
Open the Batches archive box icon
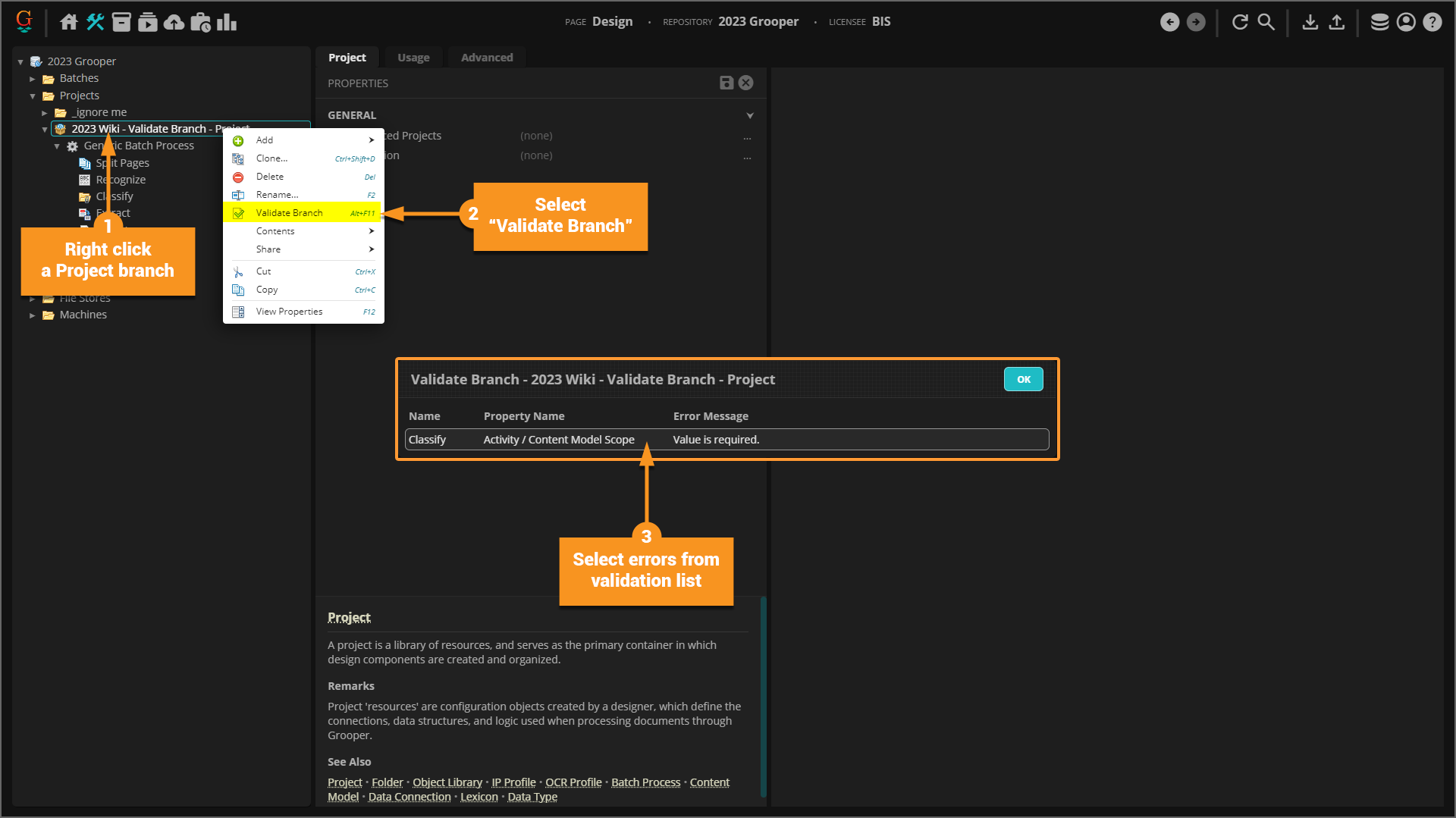[121, 22]
